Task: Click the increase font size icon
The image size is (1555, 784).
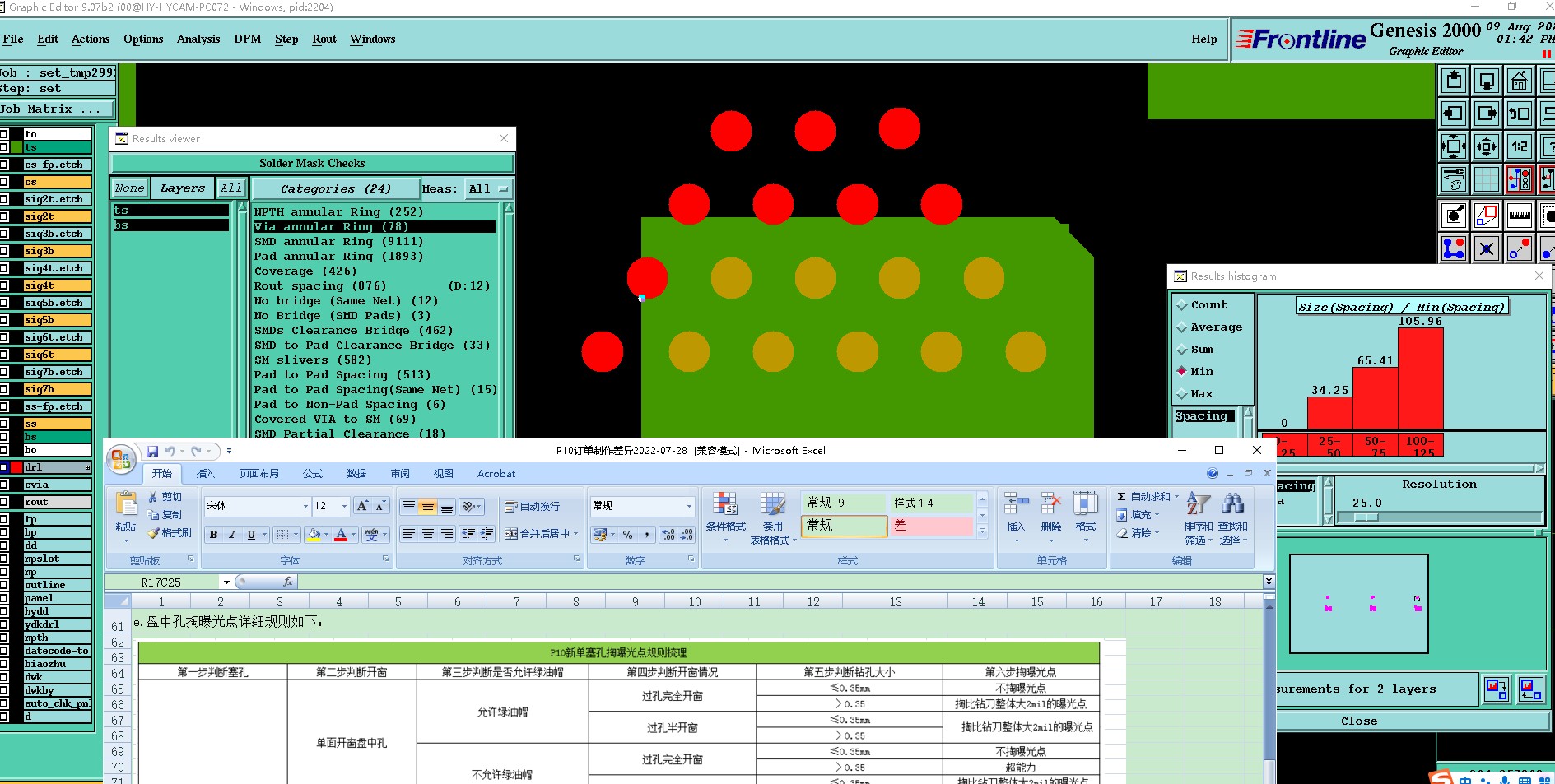Action: pyautogui.click(x=362, y=506)
